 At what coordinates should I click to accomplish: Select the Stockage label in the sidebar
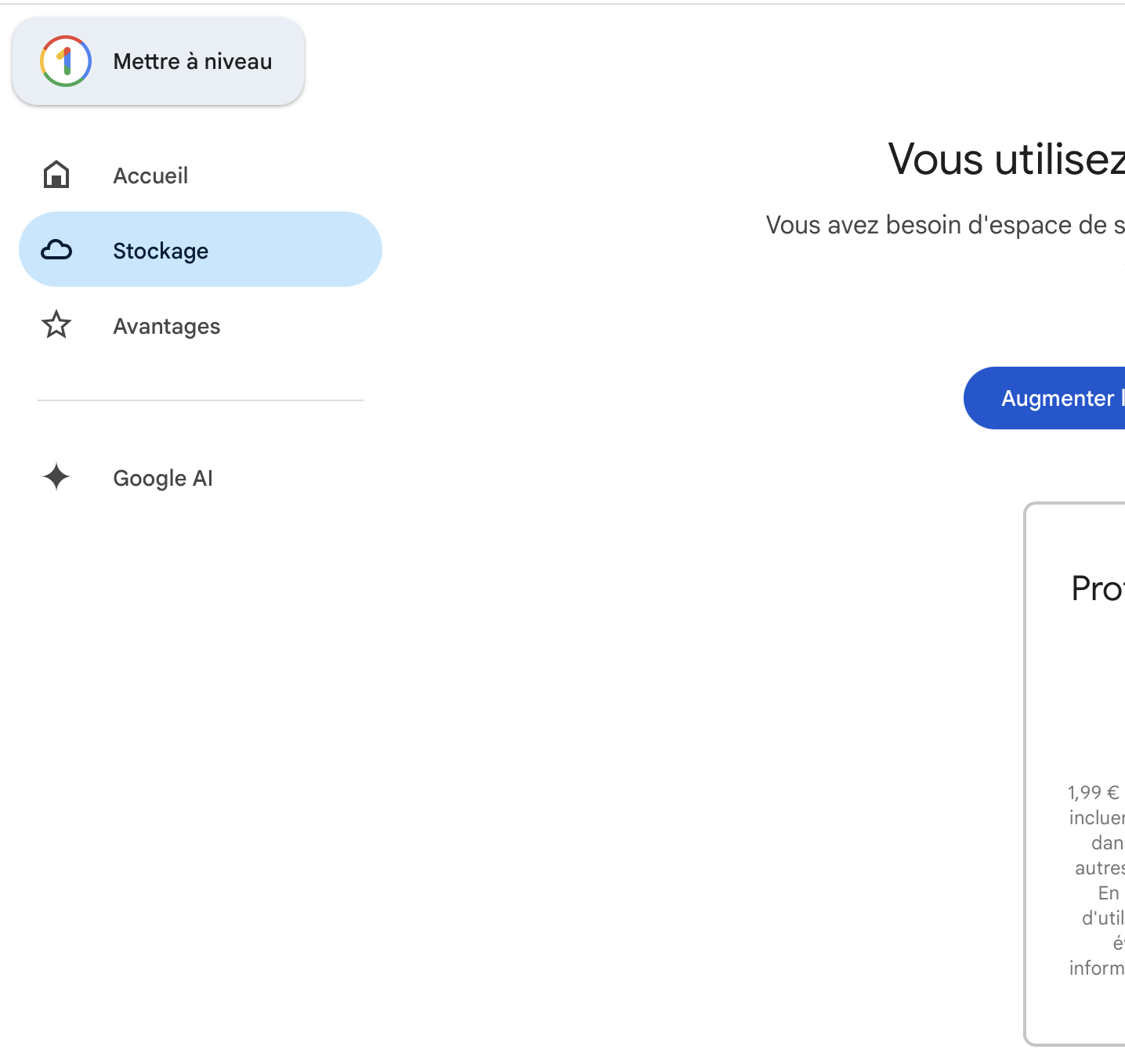coord(161,251)
